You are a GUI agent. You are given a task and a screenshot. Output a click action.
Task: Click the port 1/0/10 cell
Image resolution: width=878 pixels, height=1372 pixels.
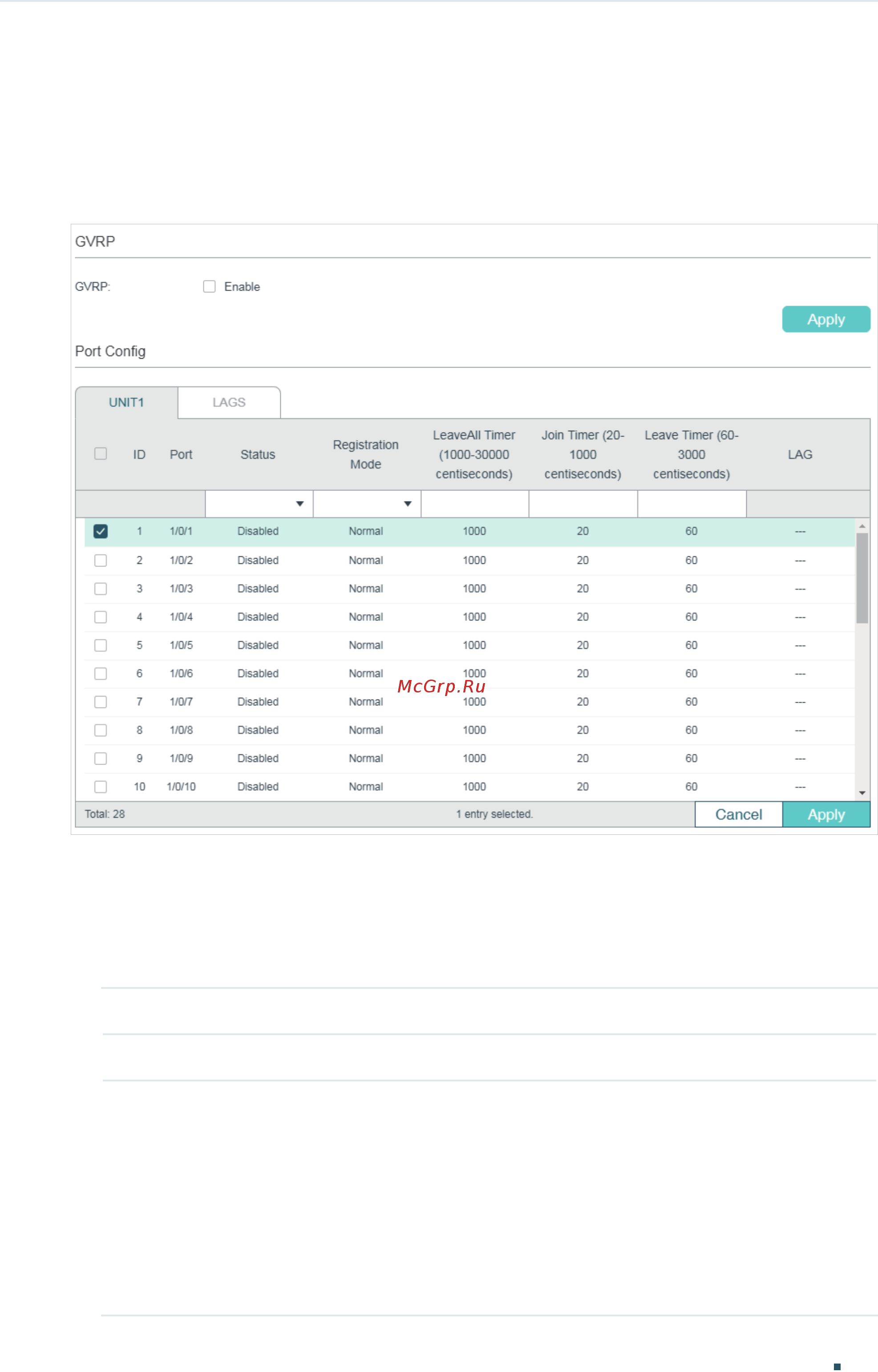tap(181, 787)
